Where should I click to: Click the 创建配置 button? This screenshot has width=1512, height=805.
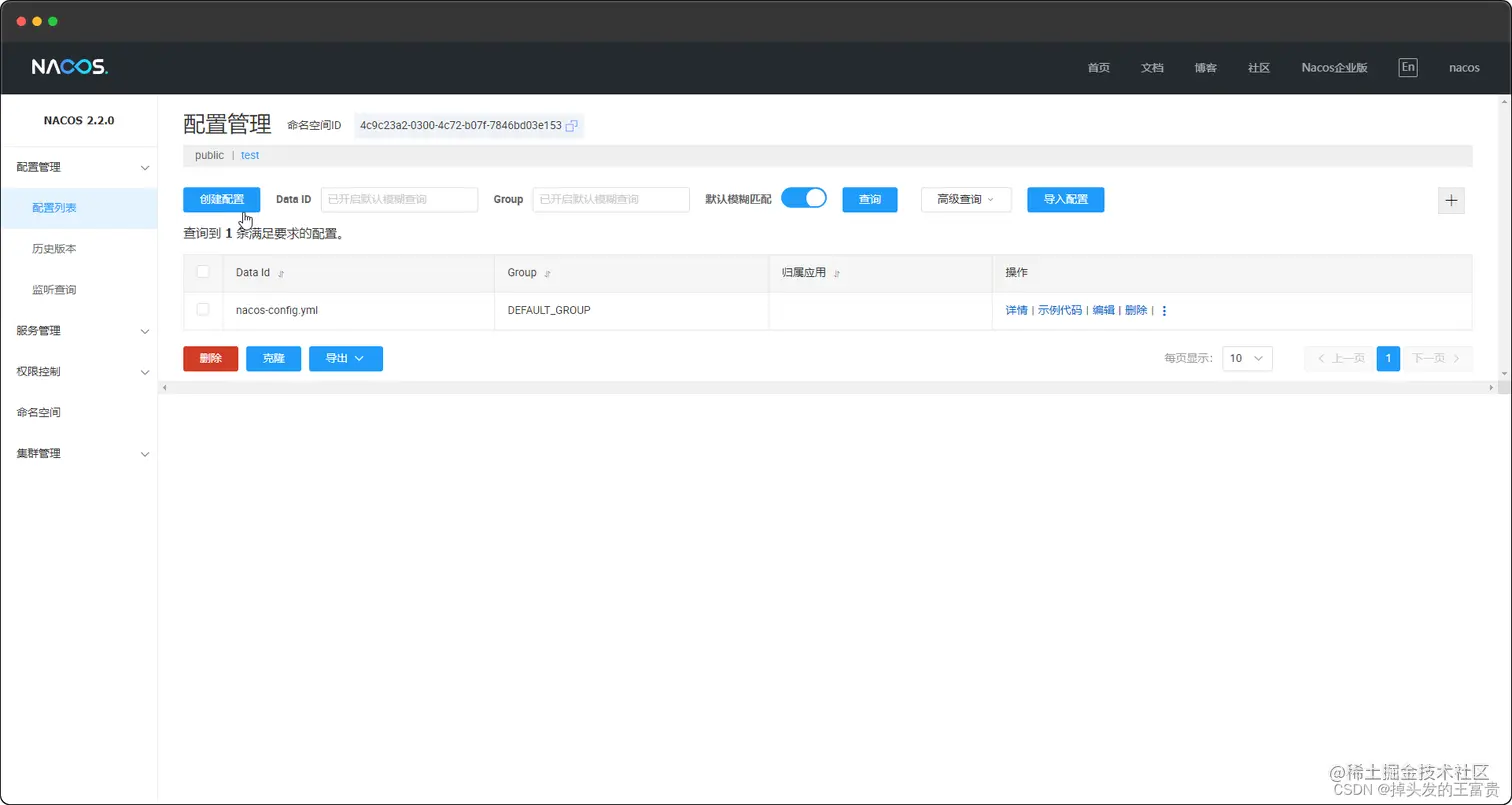pyautogui.click(x=221, y=199)
